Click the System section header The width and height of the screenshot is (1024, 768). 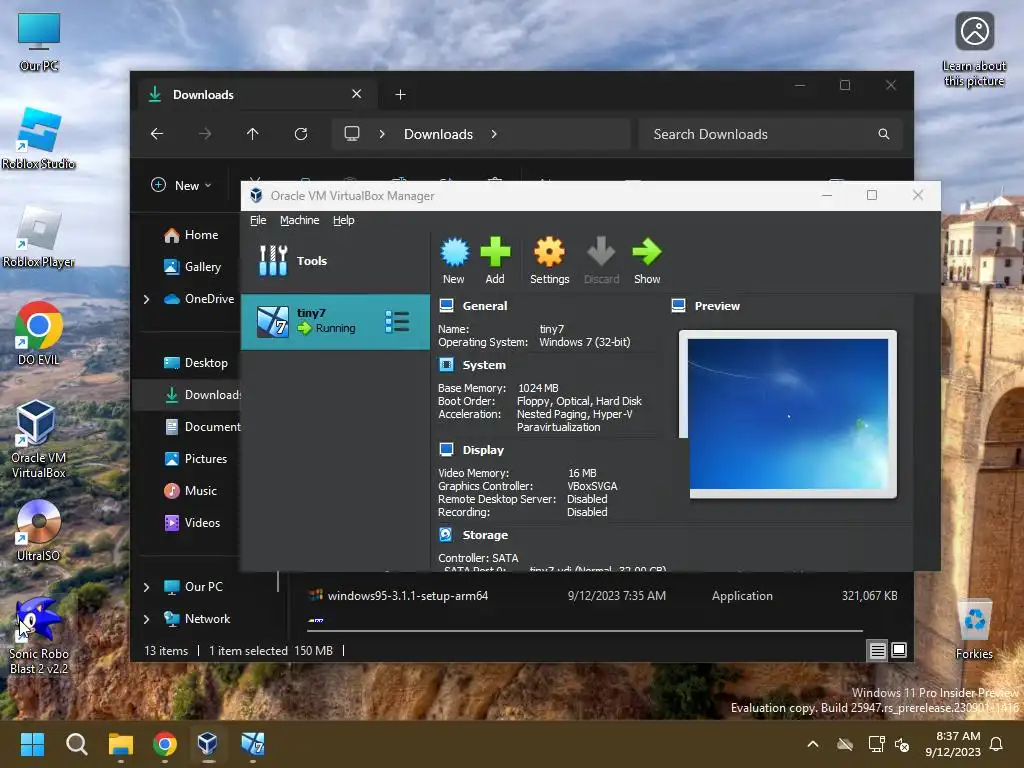pos(484,365)
